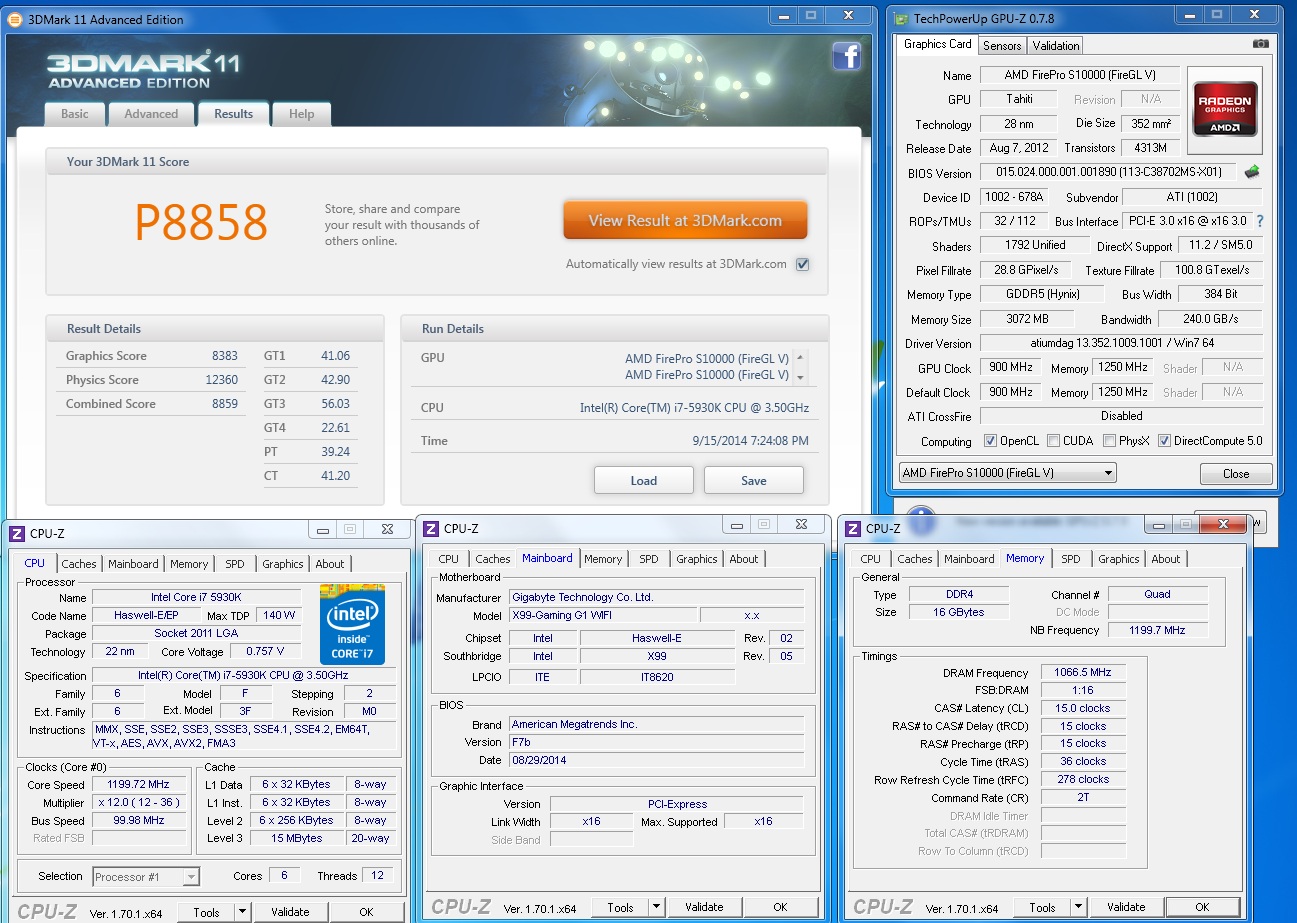The height and width of the screenshot is (923, 1297).
Task: Click the Combined Score value 8859
Action: tap(224, 404)
